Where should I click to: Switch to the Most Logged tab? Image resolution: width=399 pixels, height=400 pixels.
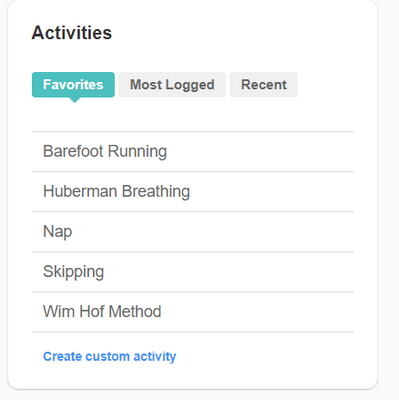[172, 85]
